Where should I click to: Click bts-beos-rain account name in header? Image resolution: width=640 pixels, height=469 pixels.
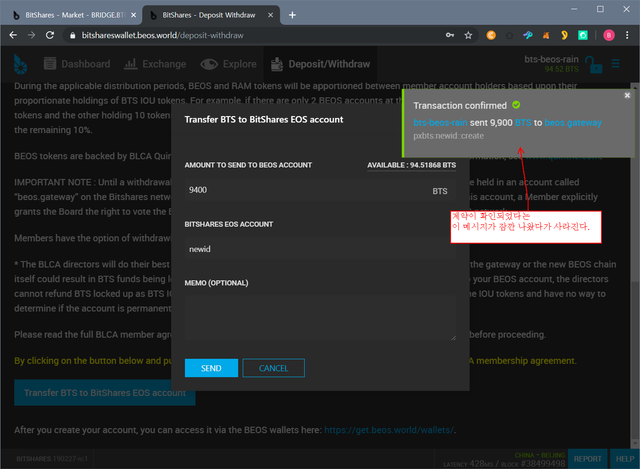tap(551, 59)
